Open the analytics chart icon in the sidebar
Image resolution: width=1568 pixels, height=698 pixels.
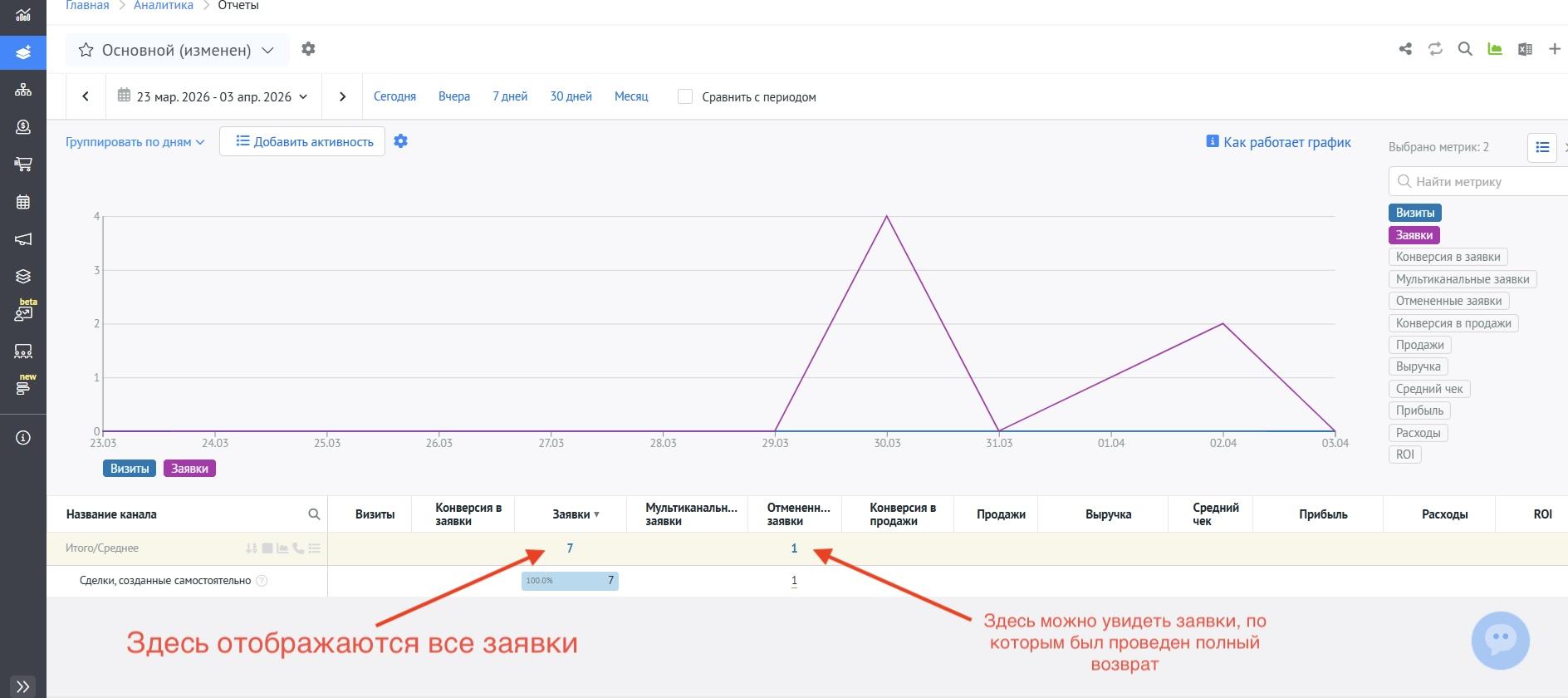pyautogui.click(x=23, y=14)
